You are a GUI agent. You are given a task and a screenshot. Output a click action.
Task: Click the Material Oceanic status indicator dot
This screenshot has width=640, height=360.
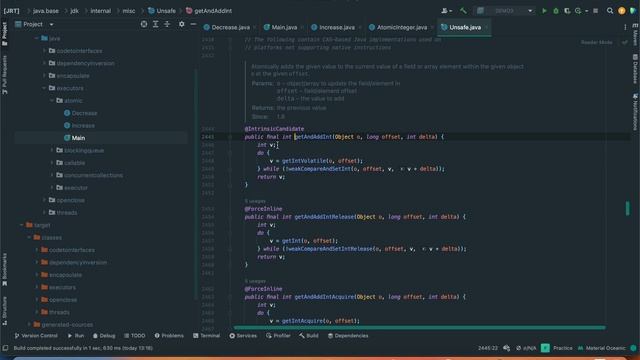coord(633,348)
